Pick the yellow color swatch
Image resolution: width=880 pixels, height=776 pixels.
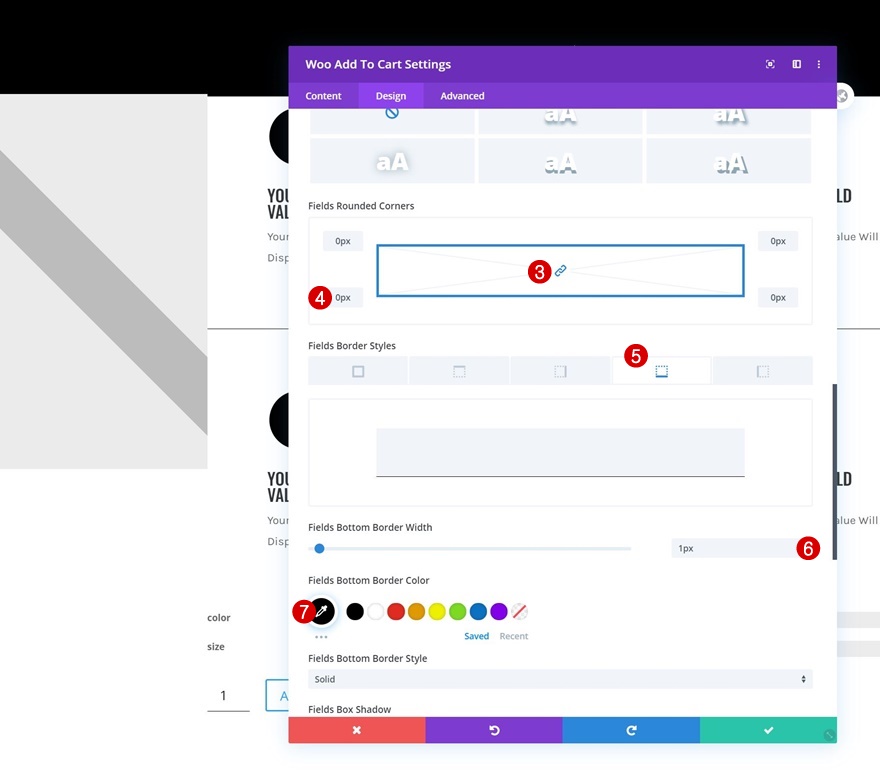click(437, 611)
